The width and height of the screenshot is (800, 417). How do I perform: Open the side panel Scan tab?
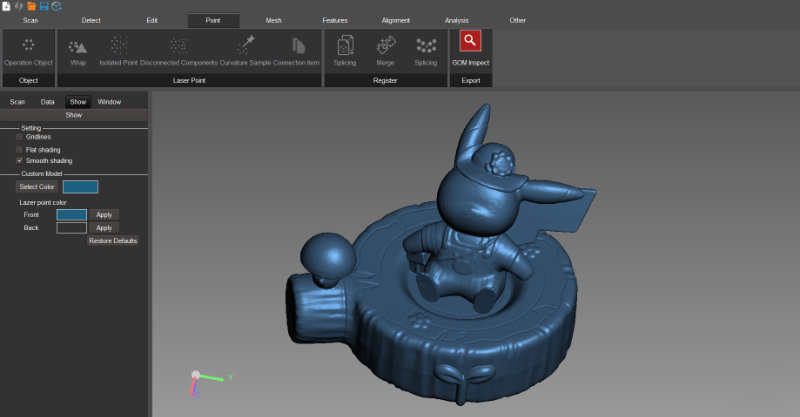17,102
